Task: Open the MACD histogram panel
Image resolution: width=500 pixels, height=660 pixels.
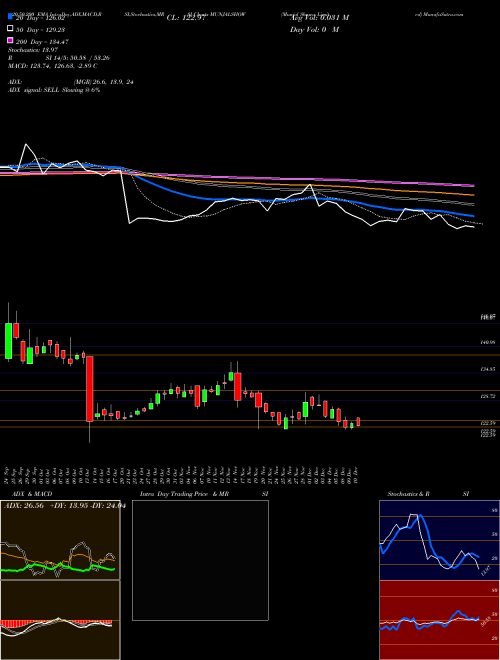Action: coord(60,620)
